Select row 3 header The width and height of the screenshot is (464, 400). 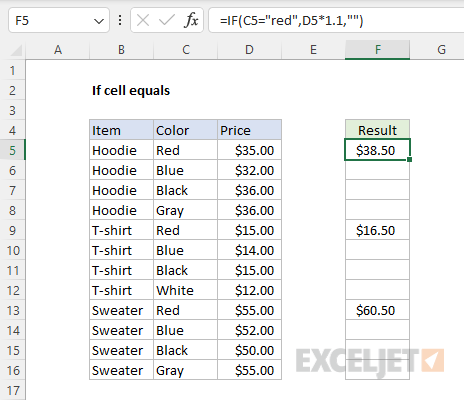point(13,110)
